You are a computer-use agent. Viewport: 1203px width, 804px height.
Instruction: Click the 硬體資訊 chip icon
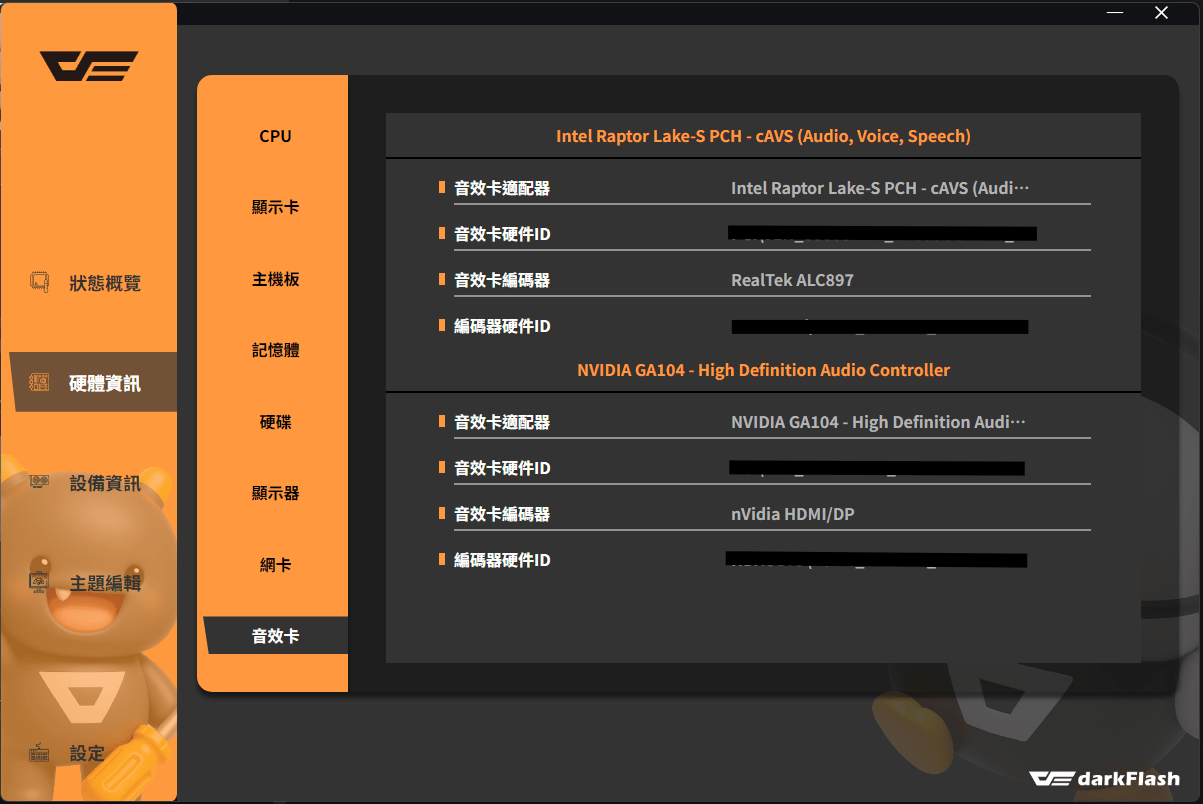coord(40,382)
